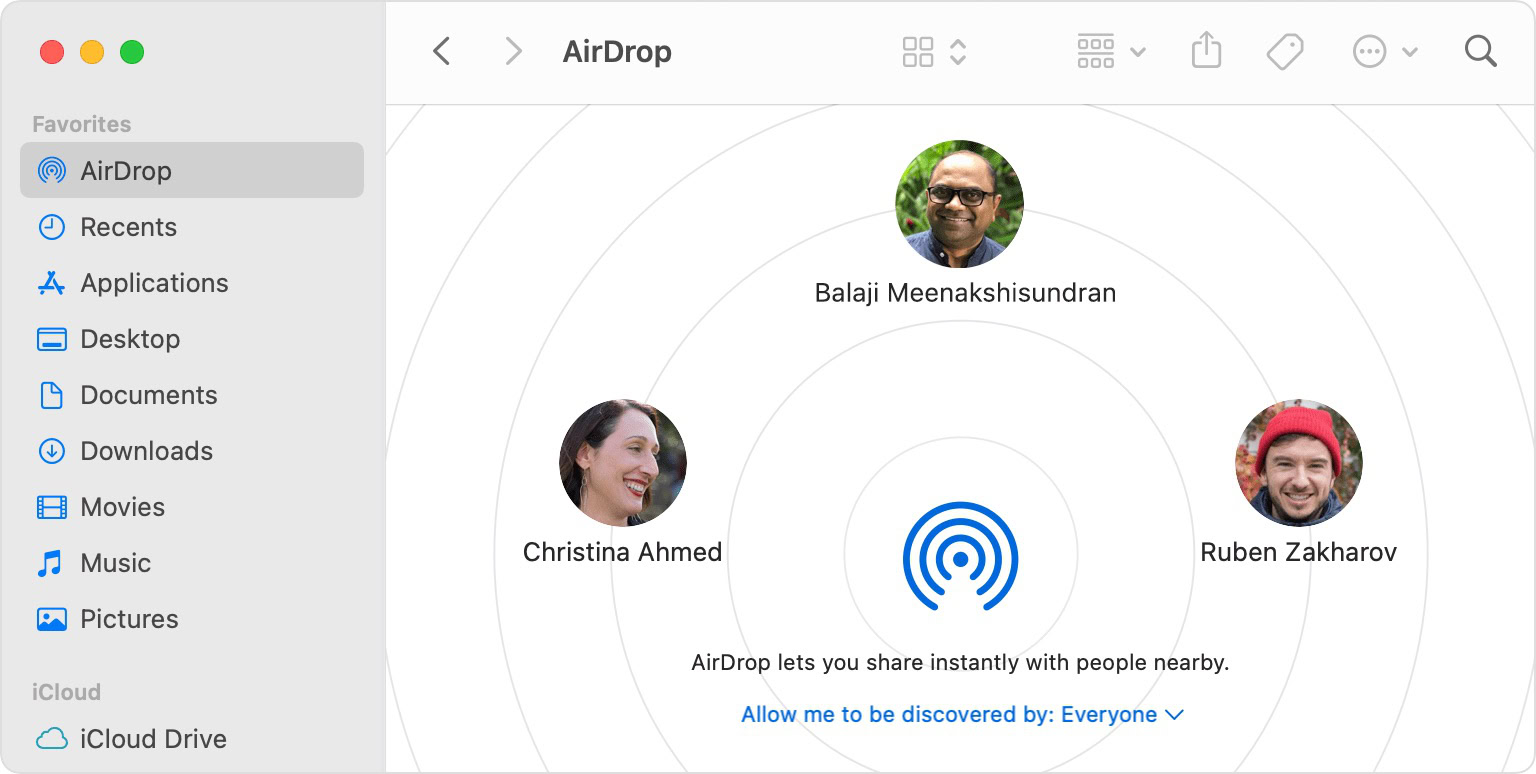Click the Music note icon
The image size is (1536, 774).
50,563
